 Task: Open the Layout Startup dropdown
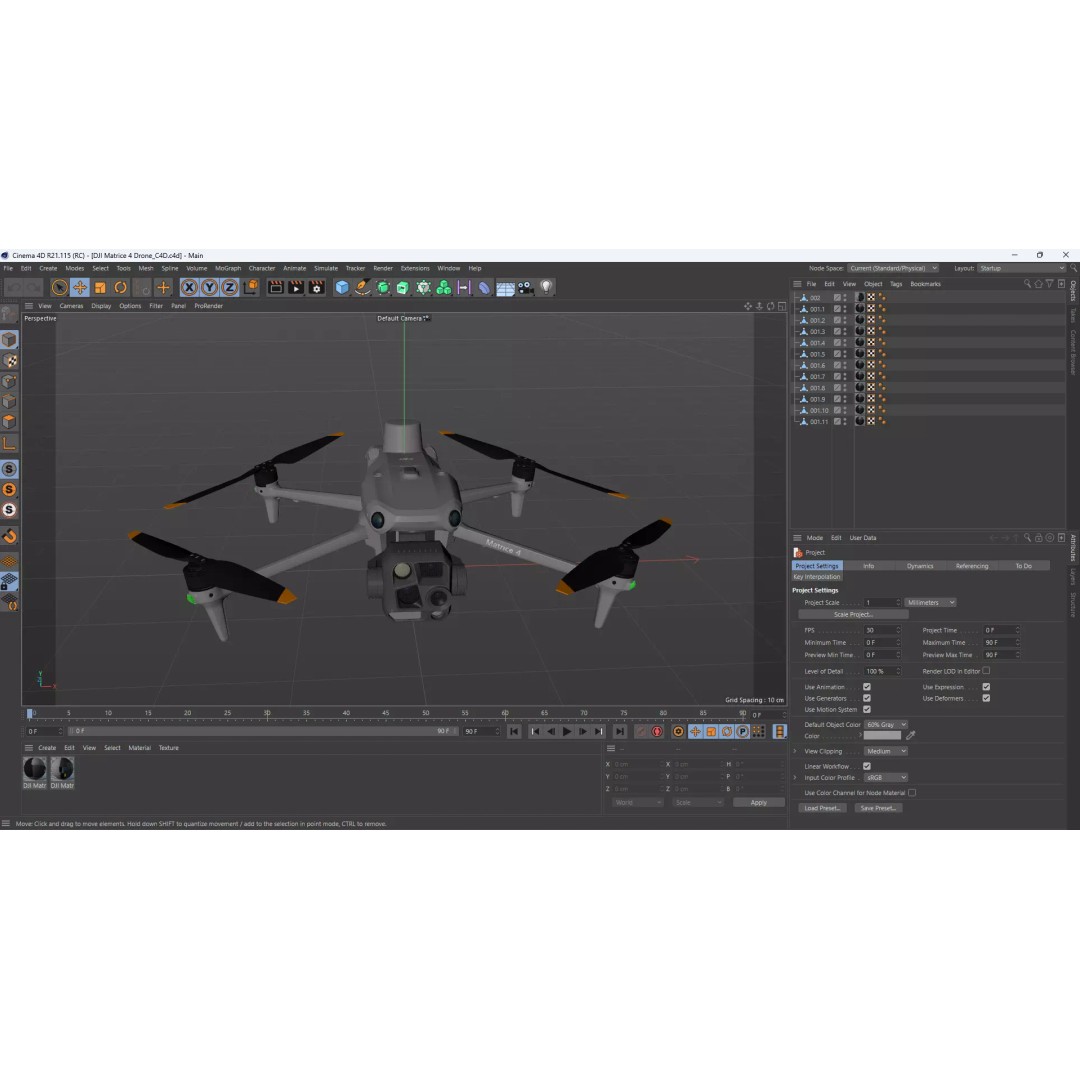coord(1021,269)
